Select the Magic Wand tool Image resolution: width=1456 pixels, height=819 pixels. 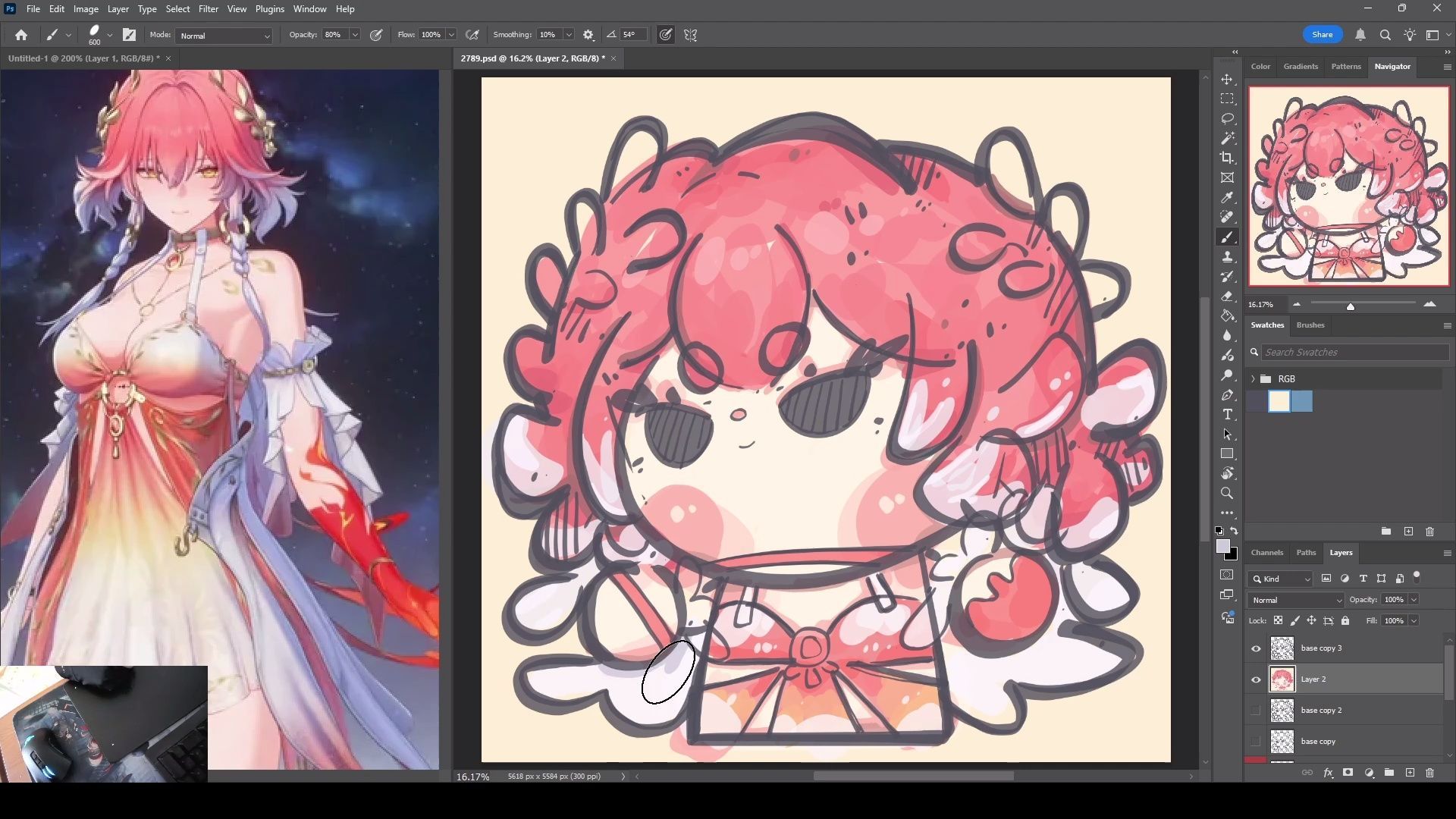click(x=1227, y=139)
